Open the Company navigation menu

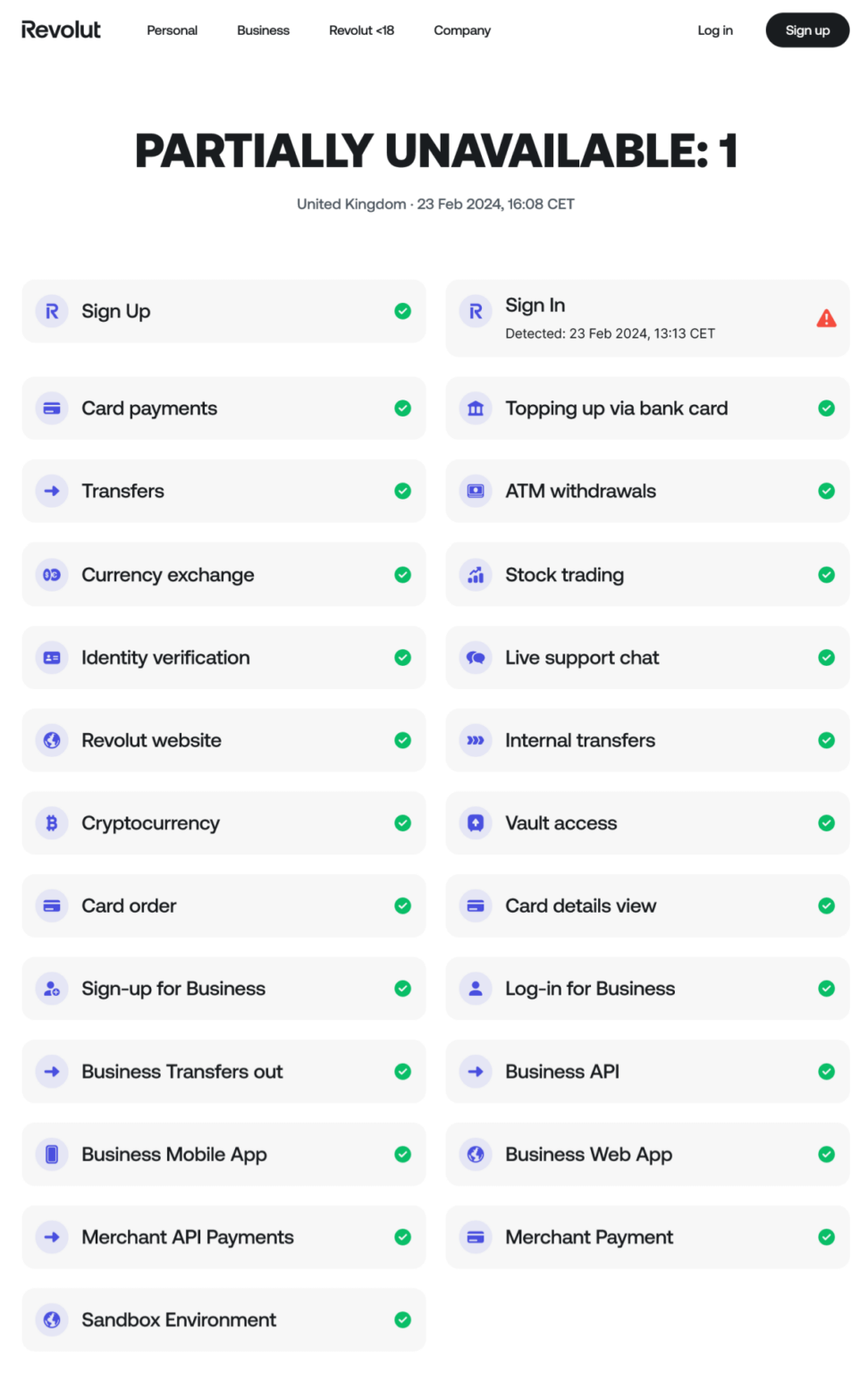coord(461,29)
